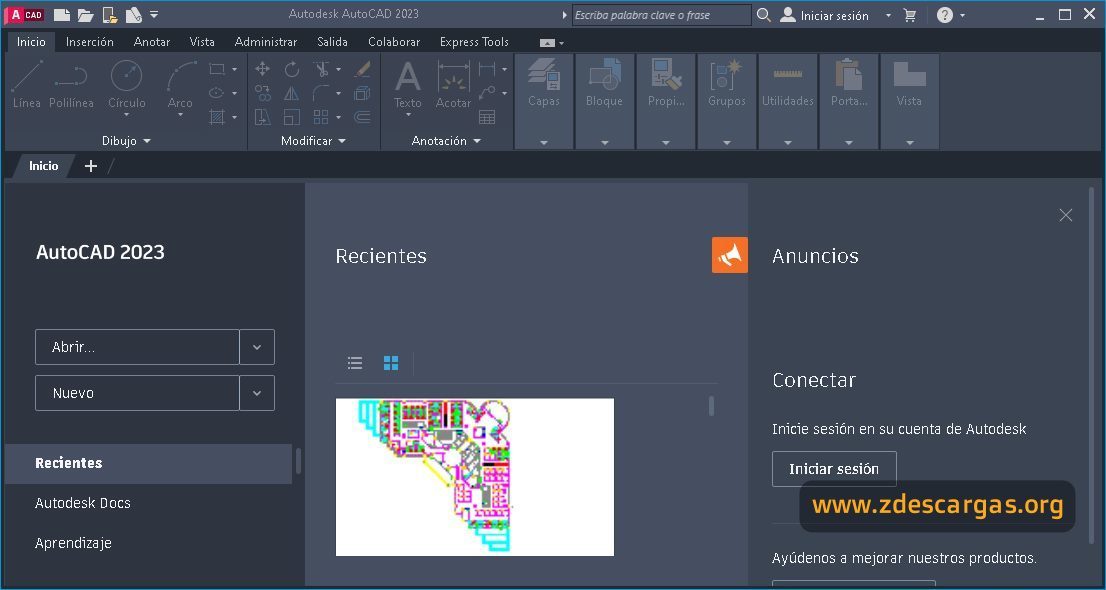Screen dimensions: 1106x590
Task: Click the search magnifier icon
Action: 764,15
